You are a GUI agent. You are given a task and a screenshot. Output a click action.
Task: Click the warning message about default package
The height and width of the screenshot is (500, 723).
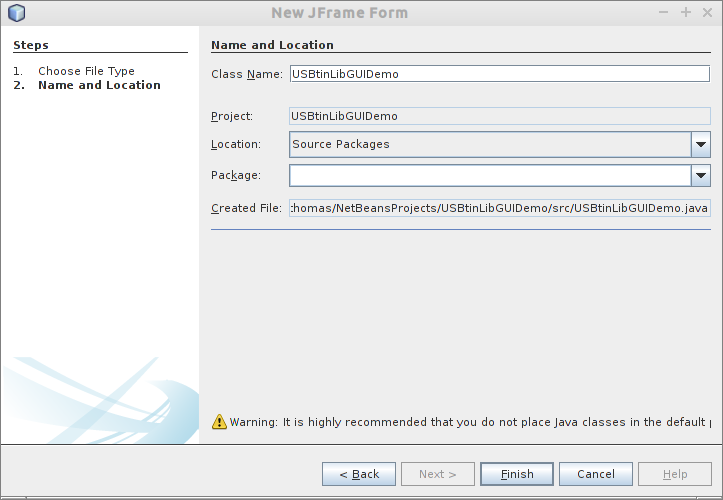pos(470,422)
